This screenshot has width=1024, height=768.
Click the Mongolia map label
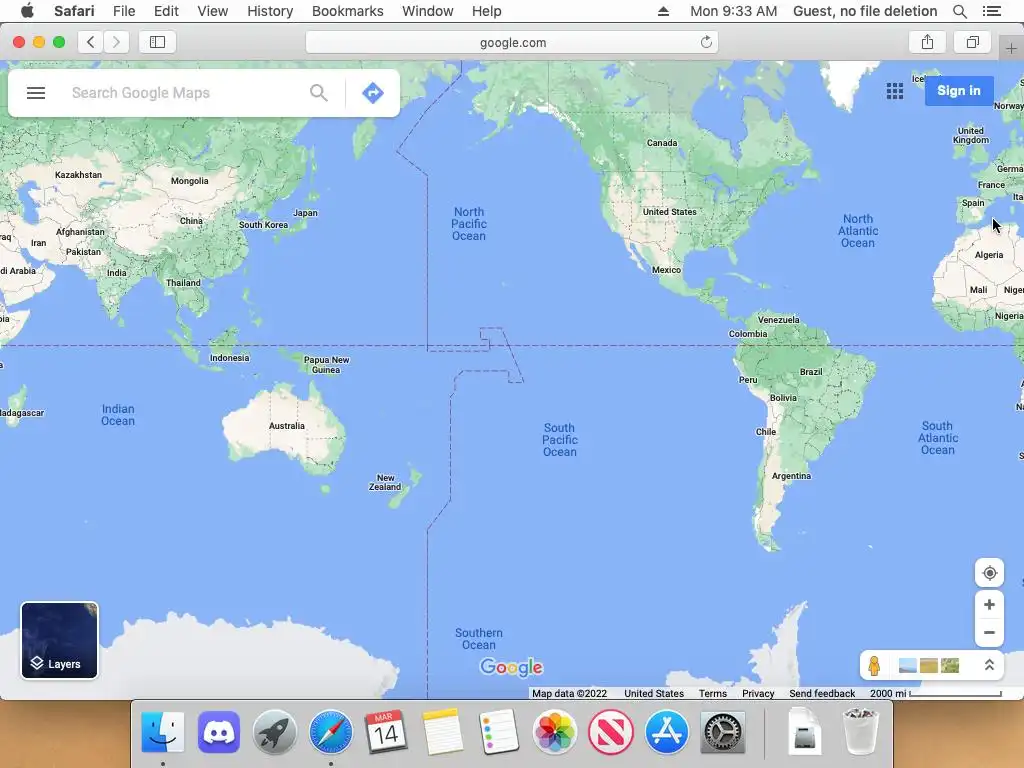point(189,181)
